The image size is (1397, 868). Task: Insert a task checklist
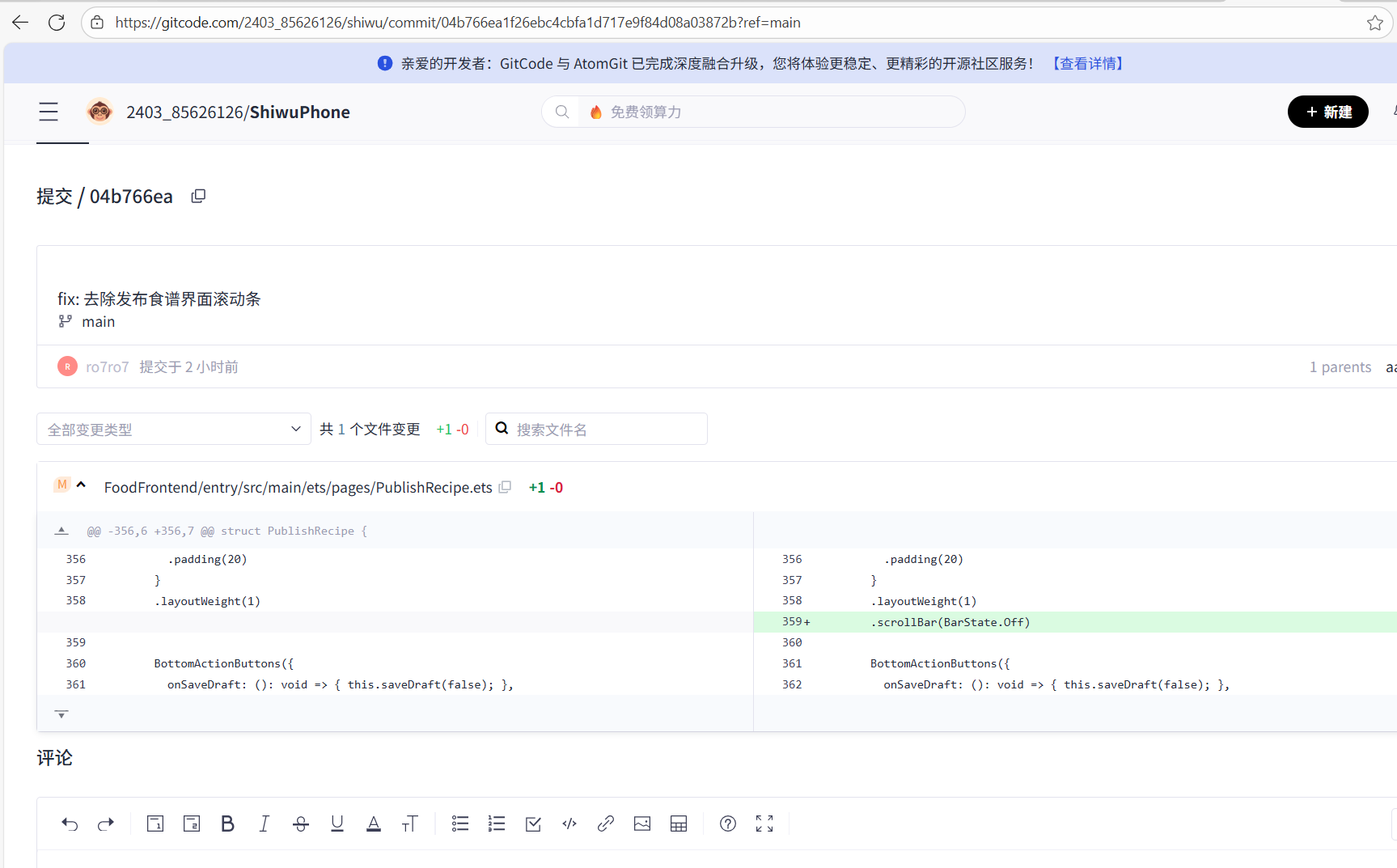(x=533, y=824)
